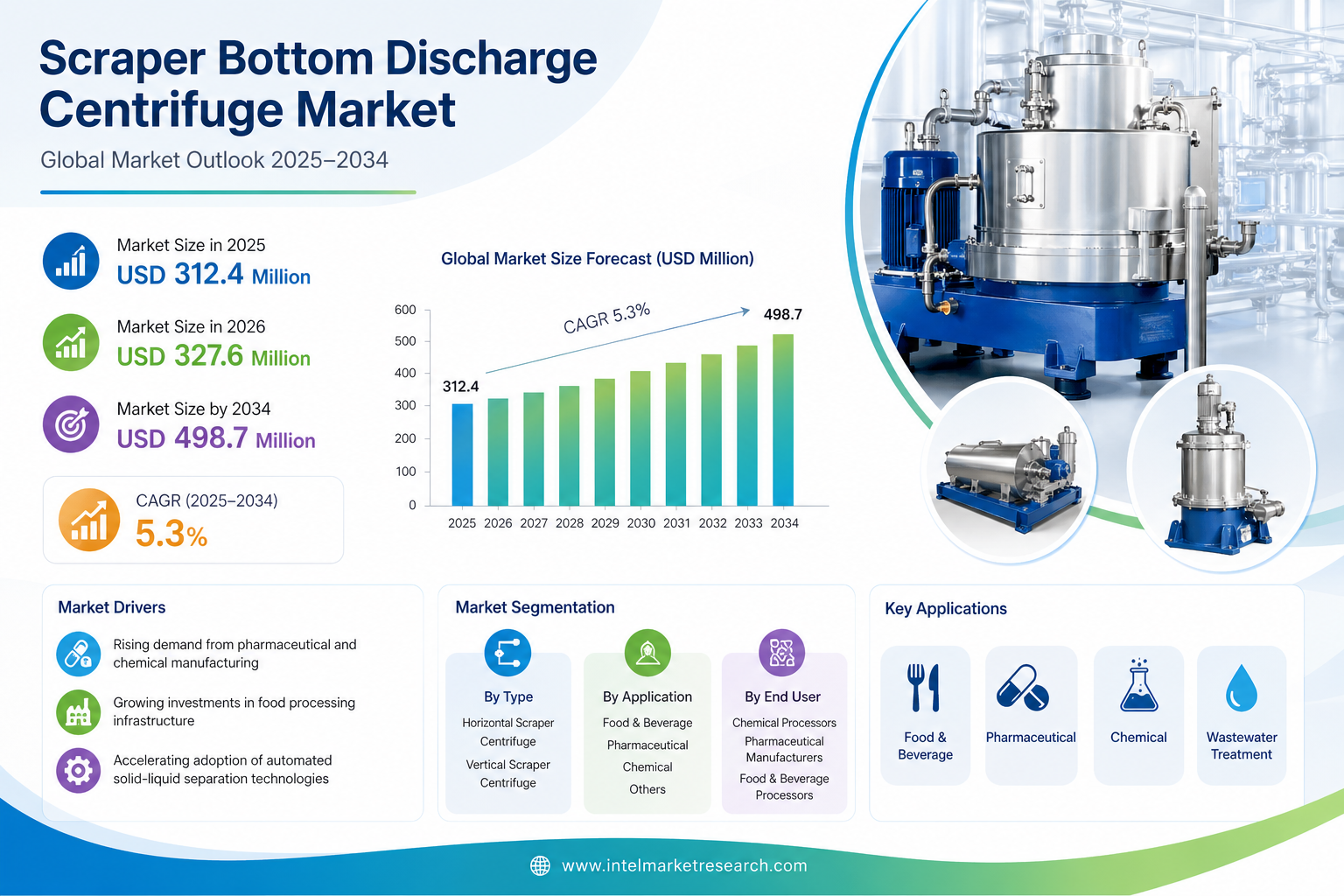Click the Chemical flask icon
Viewport: 1344px width, 896px height.
click(1138, 686)
